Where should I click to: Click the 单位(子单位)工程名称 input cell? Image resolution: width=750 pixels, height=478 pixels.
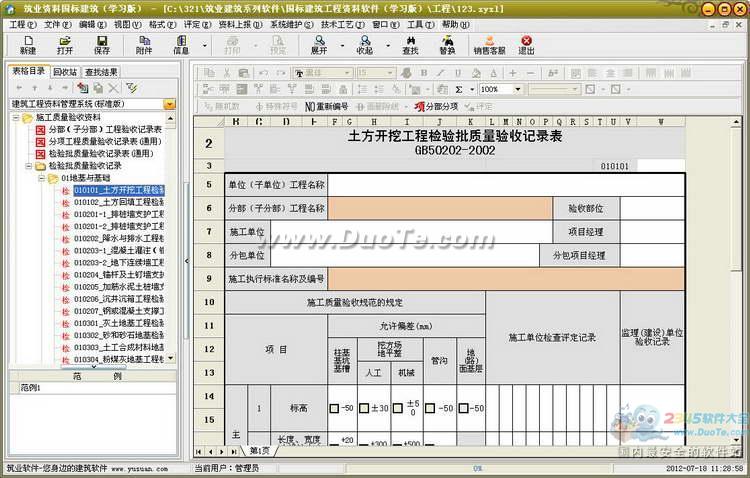pyautogui.click(x=506, y=185)
